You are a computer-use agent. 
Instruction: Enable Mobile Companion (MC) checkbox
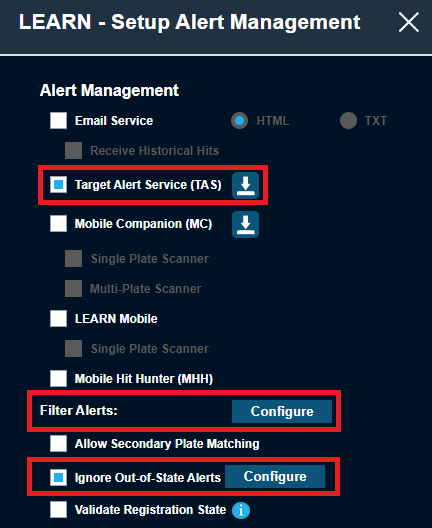coord(58,224)
